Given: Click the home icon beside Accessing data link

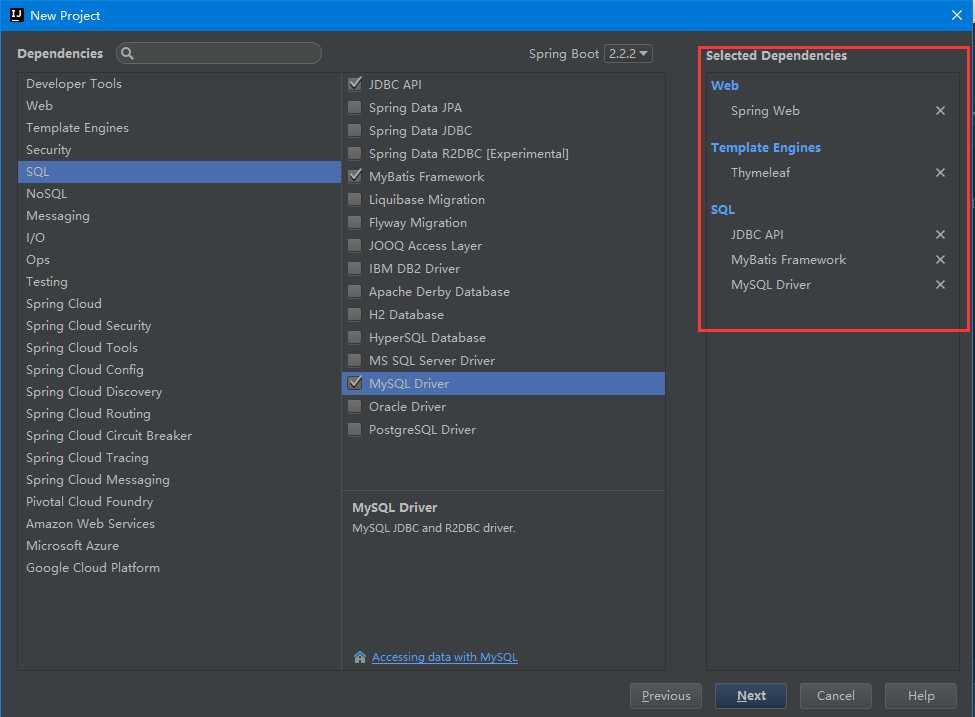Looking at the screenshot, I should [359, 657].
